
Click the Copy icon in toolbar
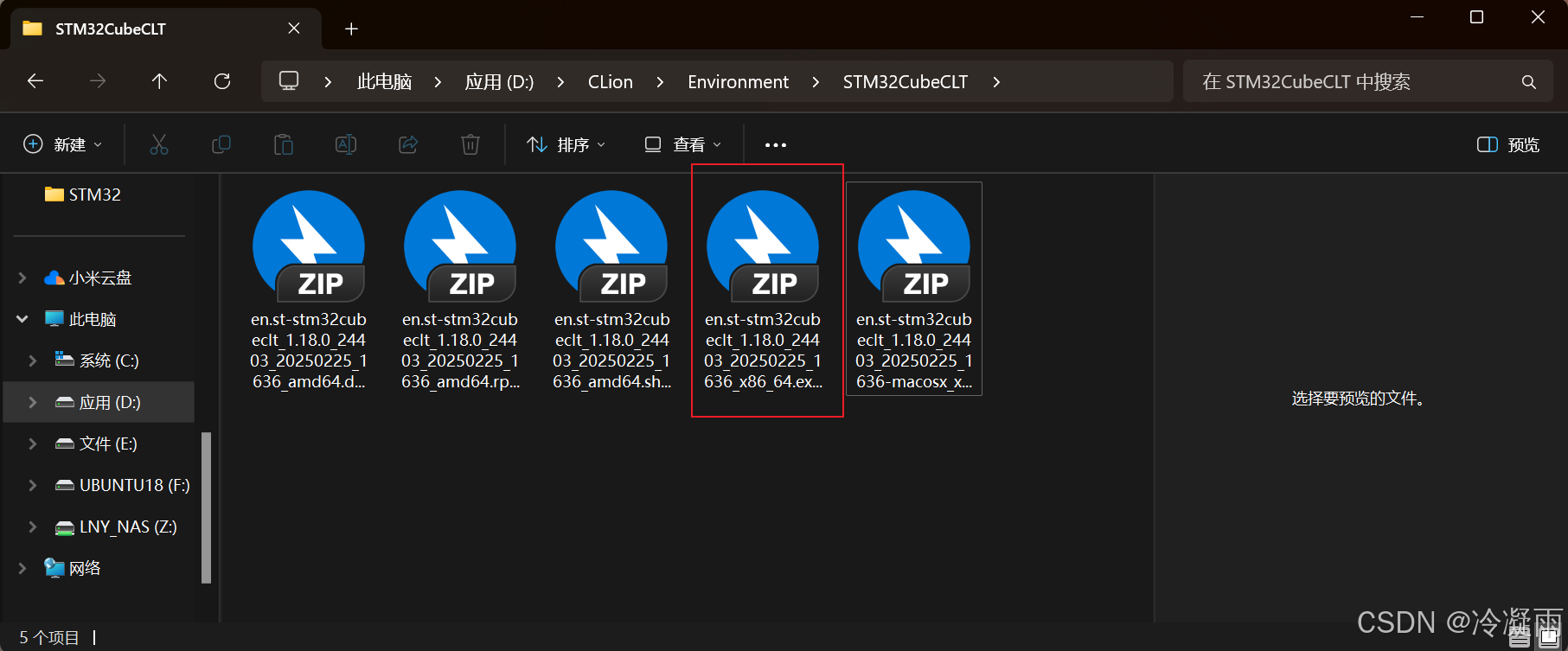coord(221,144)
